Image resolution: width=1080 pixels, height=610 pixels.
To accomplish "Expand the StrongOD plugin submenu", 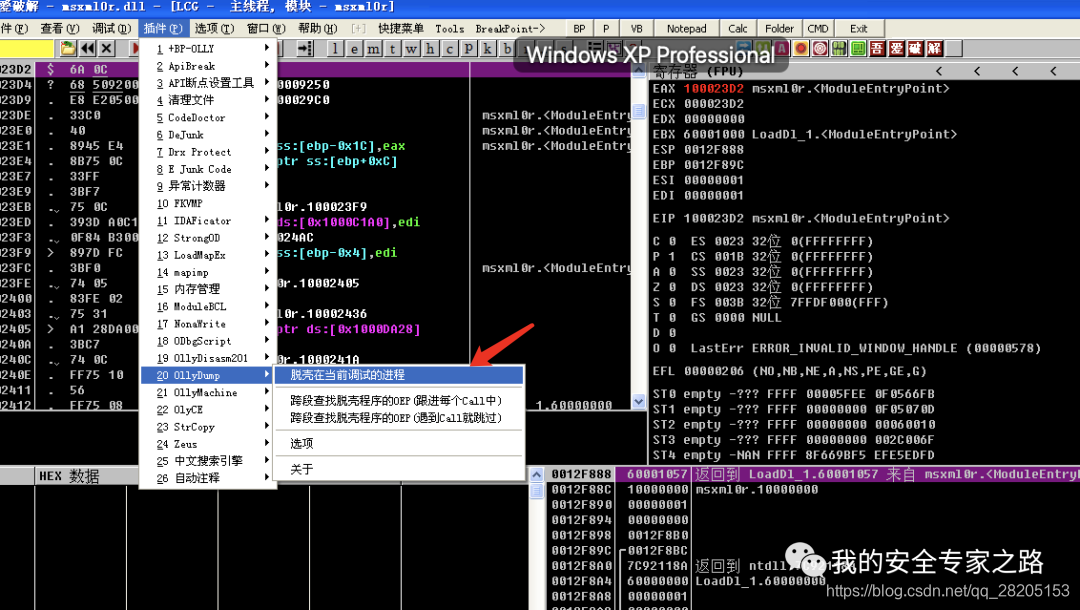I will click(x=208, y=238).
